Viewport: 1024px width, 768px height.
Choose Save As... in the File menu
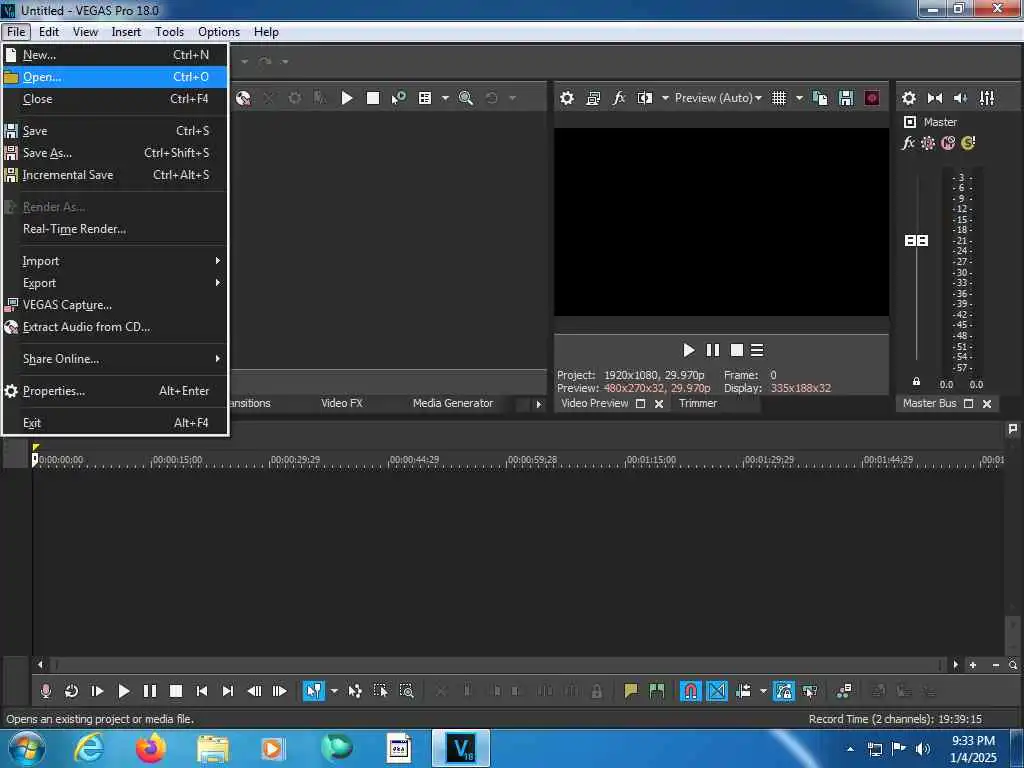pos(115,153)
